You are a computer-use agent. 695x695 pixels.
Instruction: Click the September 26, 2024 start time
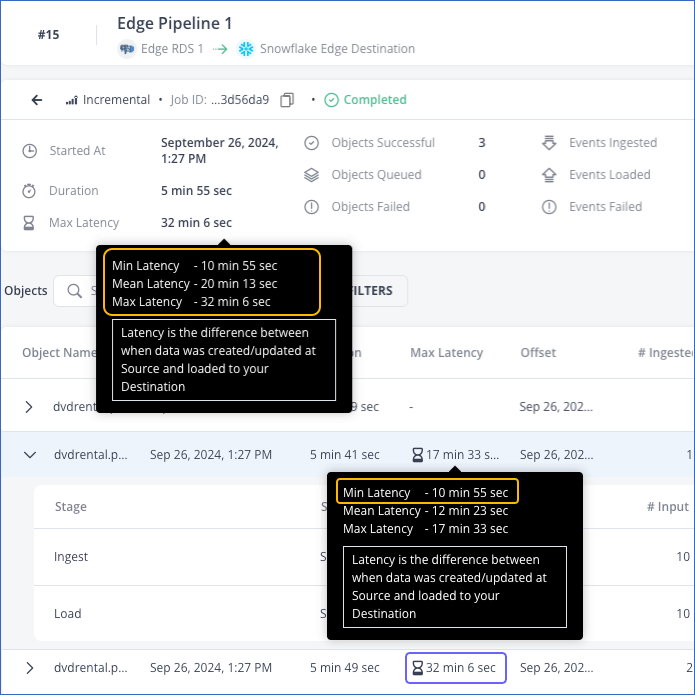point(220,151)
